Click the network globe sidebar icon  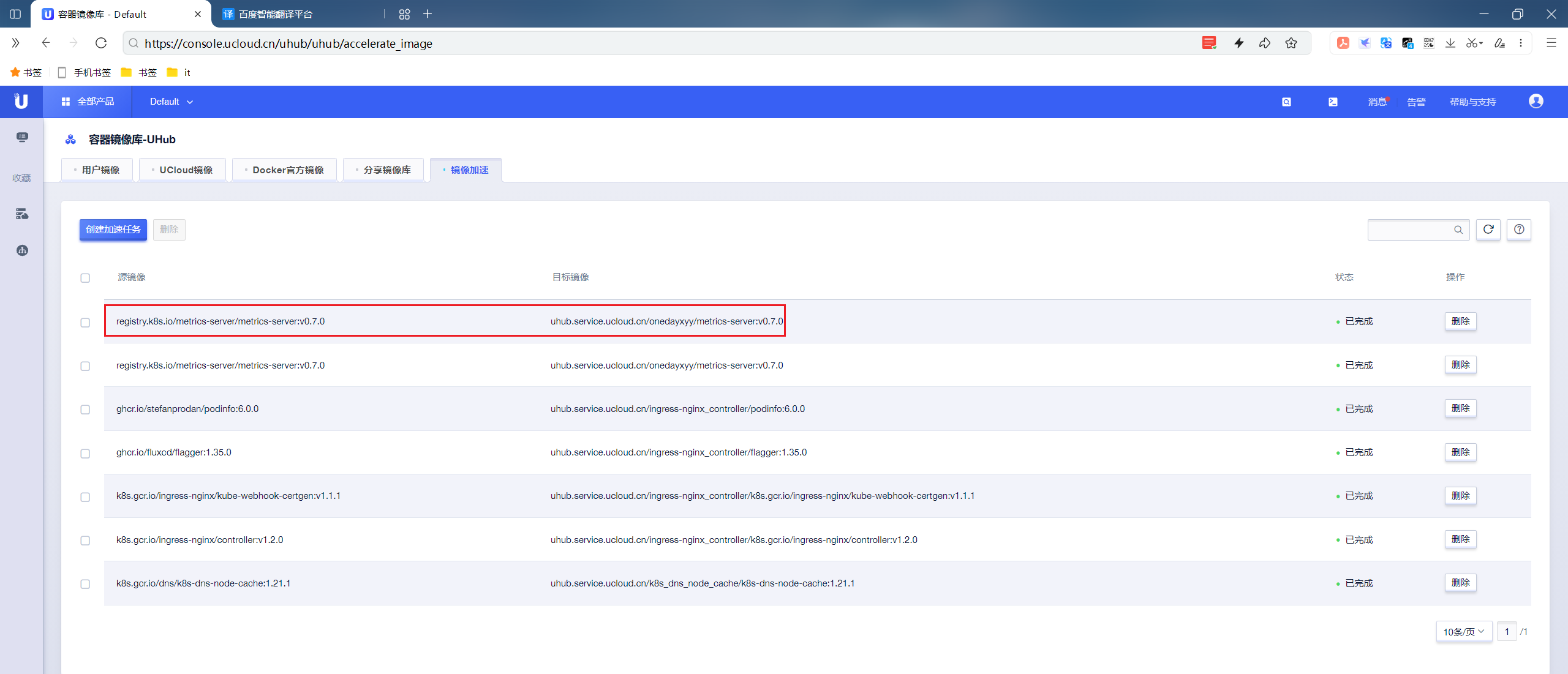(x=22, y=250)
